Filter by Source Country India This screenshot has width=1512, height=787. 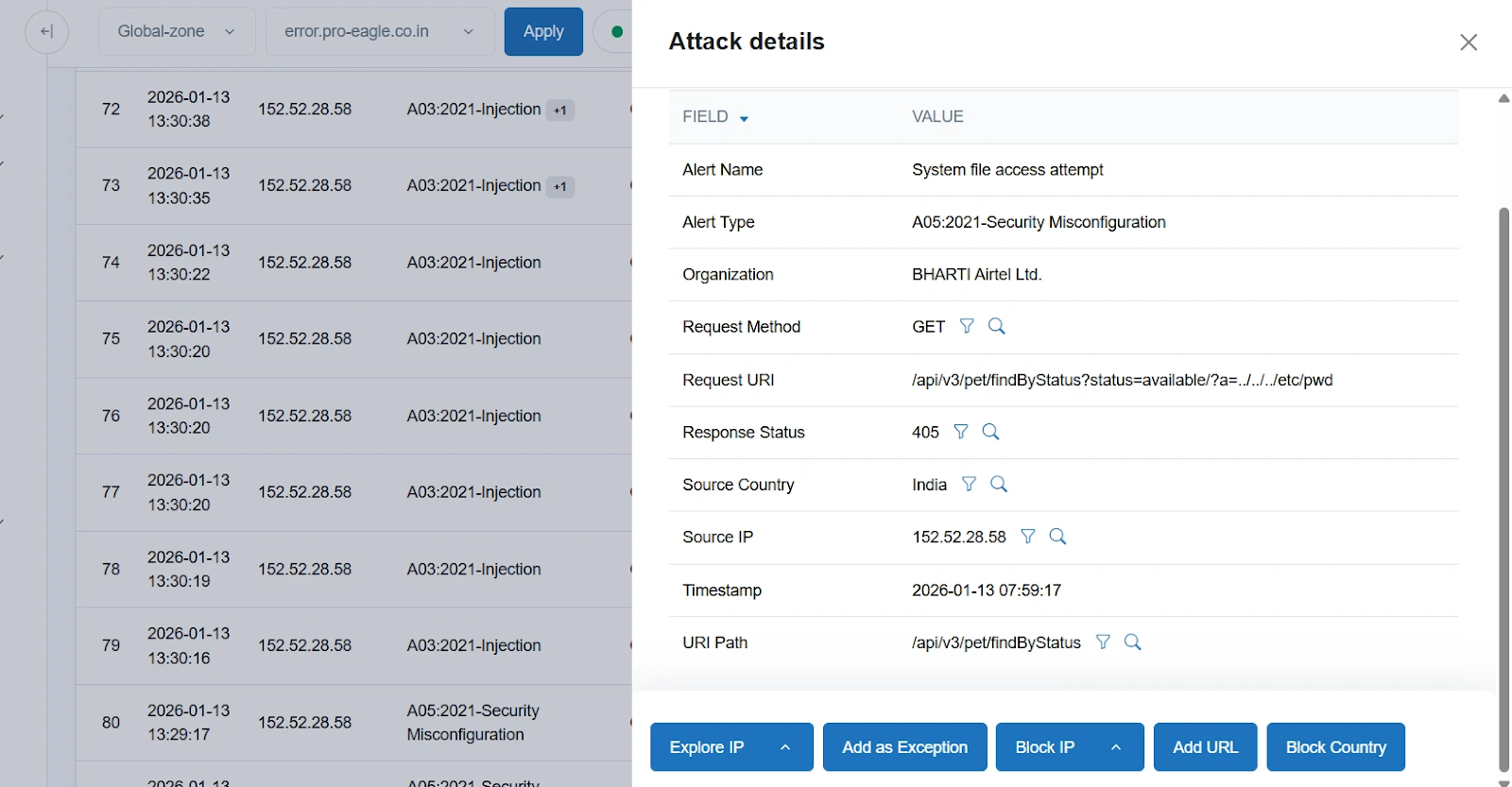pyautogui.click(x=969, y=485)
